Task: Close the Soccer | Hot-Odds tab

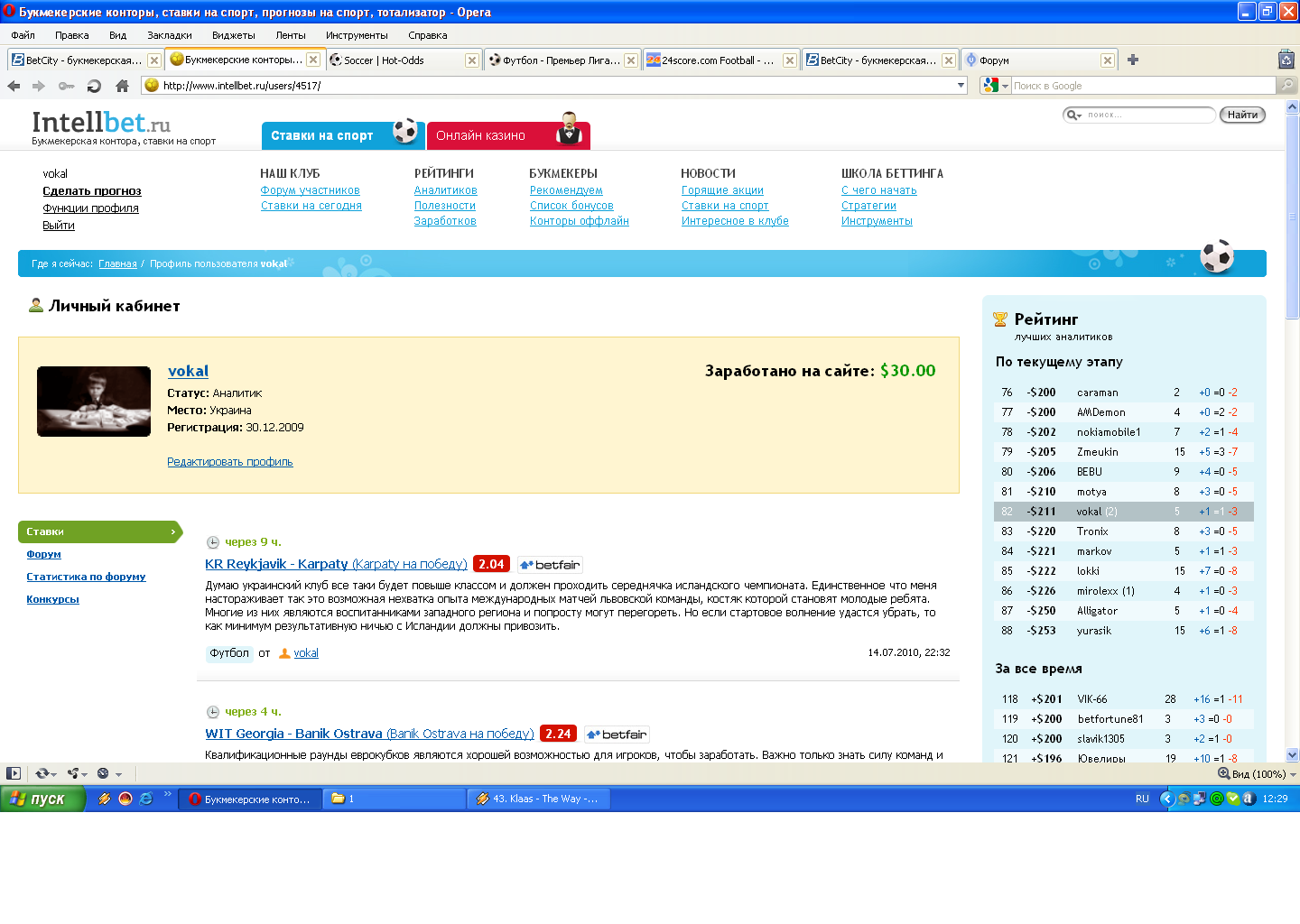Action: pos(472,60)
